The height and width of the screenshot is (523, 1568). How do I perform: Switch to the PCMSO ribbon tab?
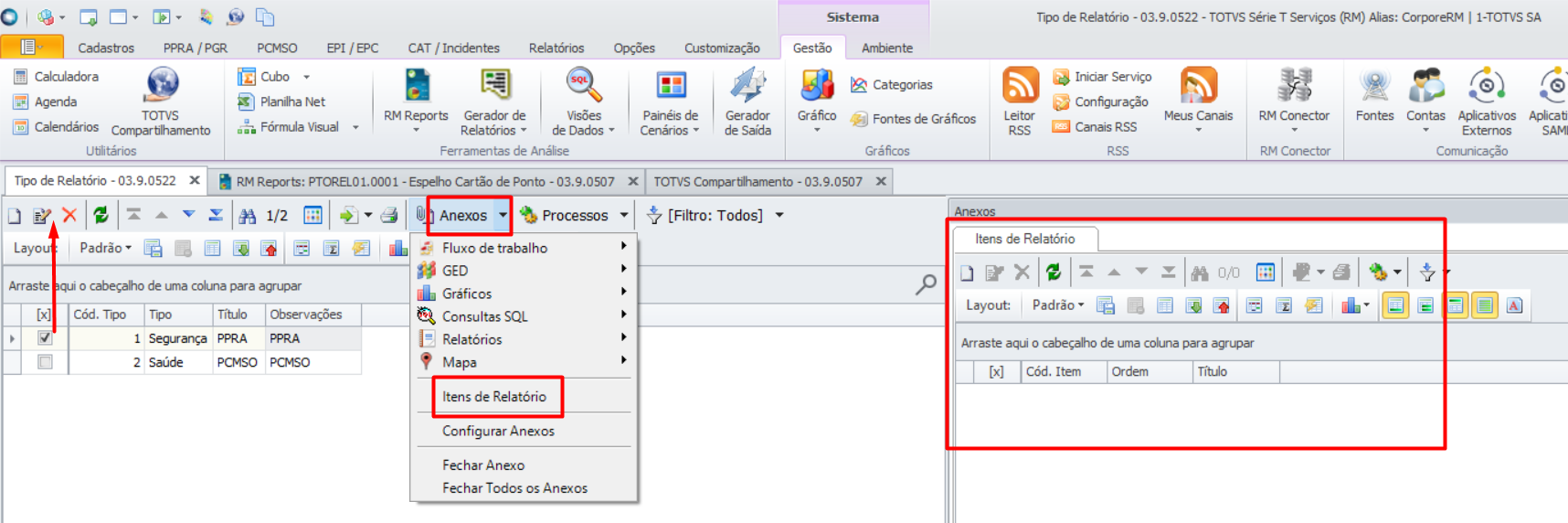277,48
